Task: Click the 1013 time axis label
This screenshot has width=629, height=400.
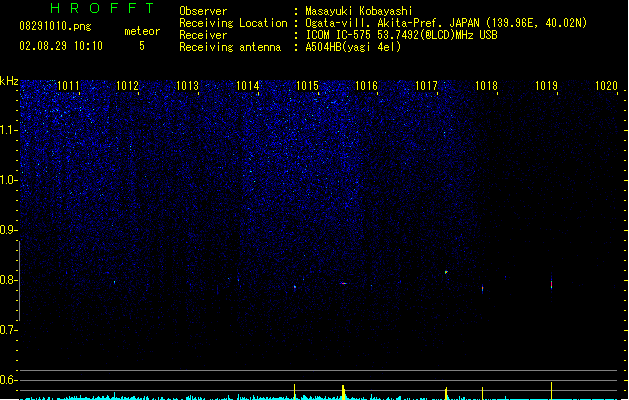Action: 187,86
